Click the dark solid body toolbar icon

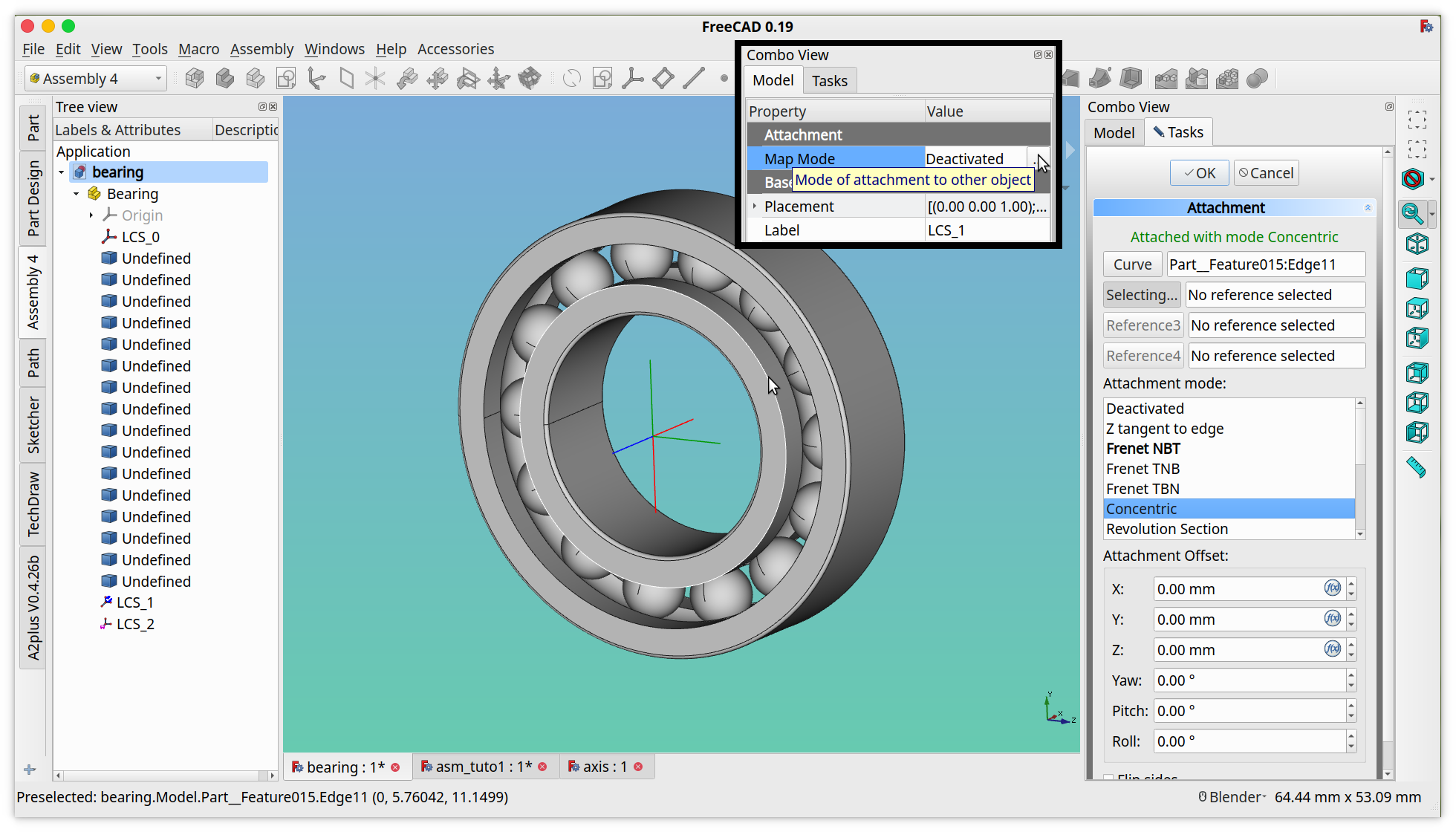[225, 78]
